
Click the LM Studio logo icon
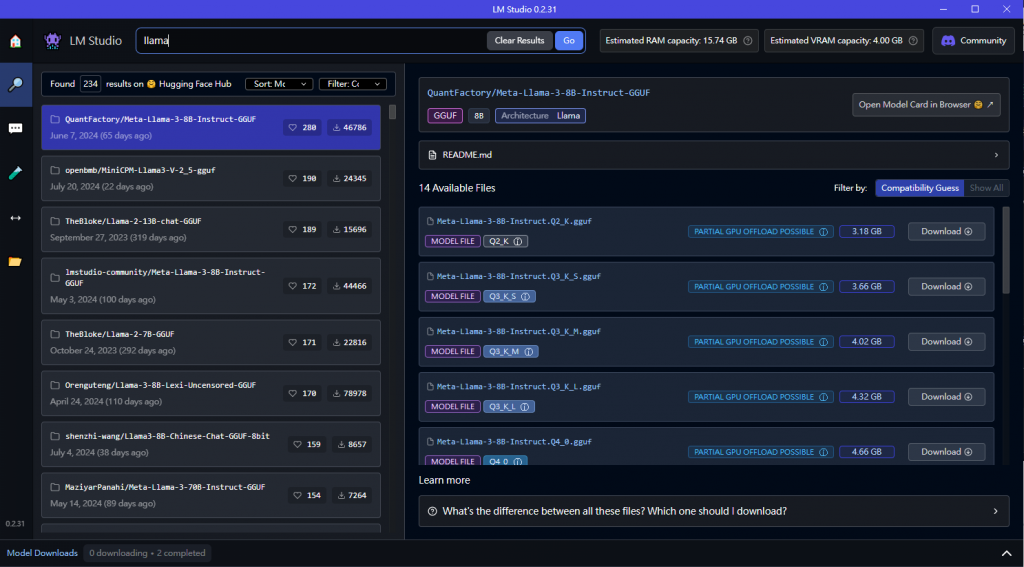pyautogui.click(x=52, y=40)
